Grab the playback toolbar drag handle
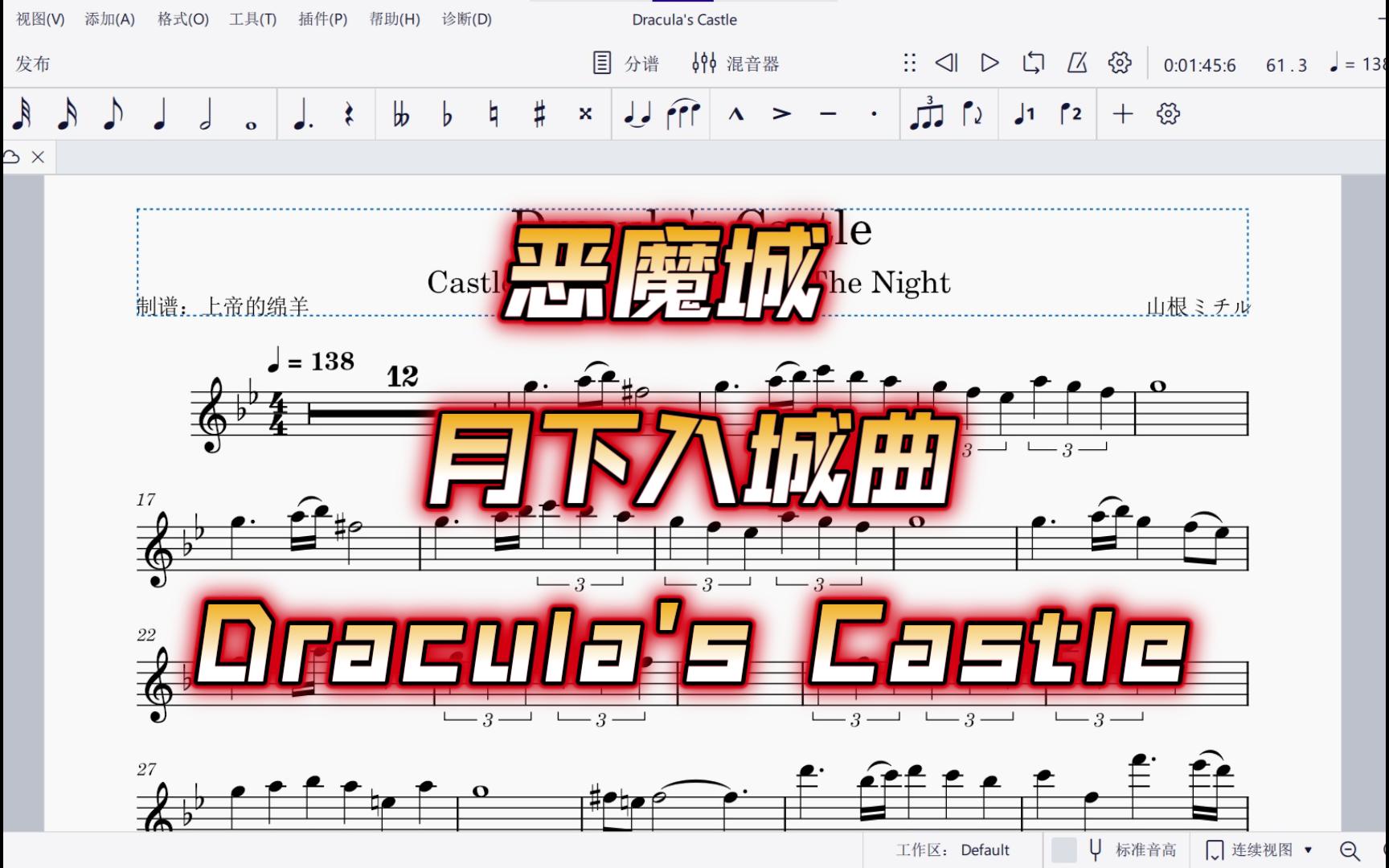This screenshot has width=1389, height=868. (x=909, y=63)
